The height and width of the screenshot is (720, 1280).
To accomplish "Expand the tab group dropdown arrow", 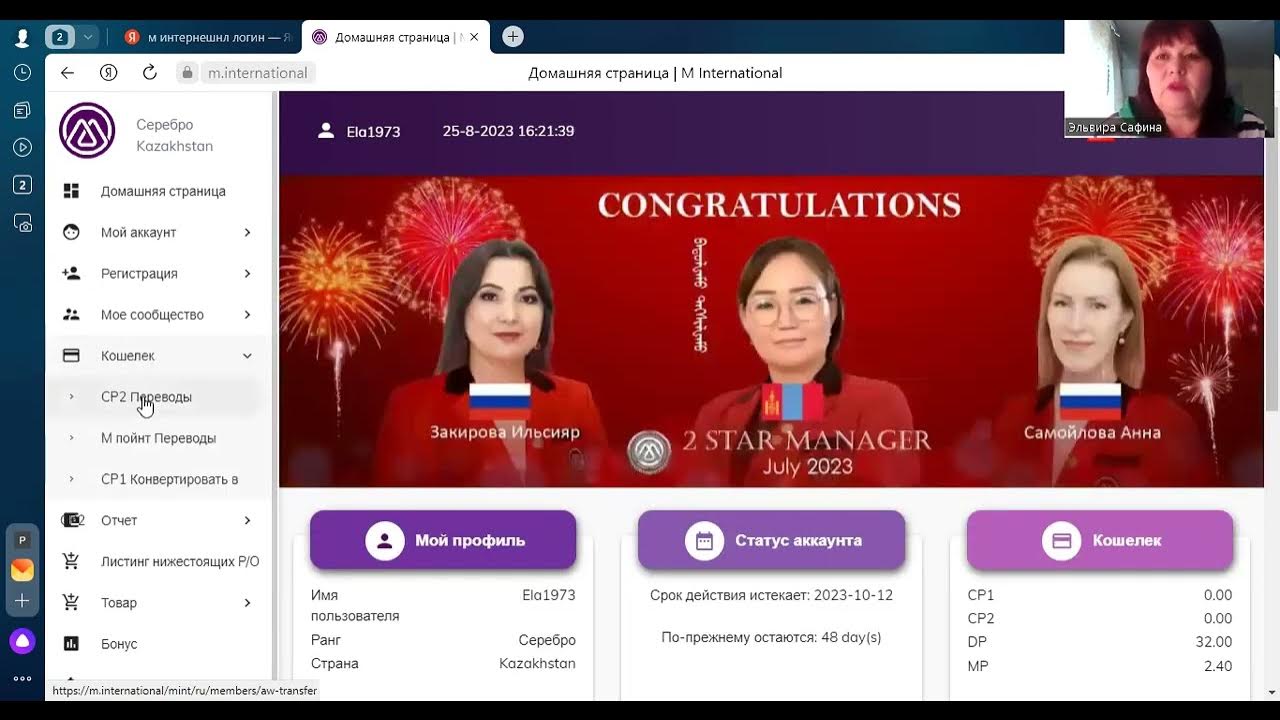I will [x=87, y=37].
